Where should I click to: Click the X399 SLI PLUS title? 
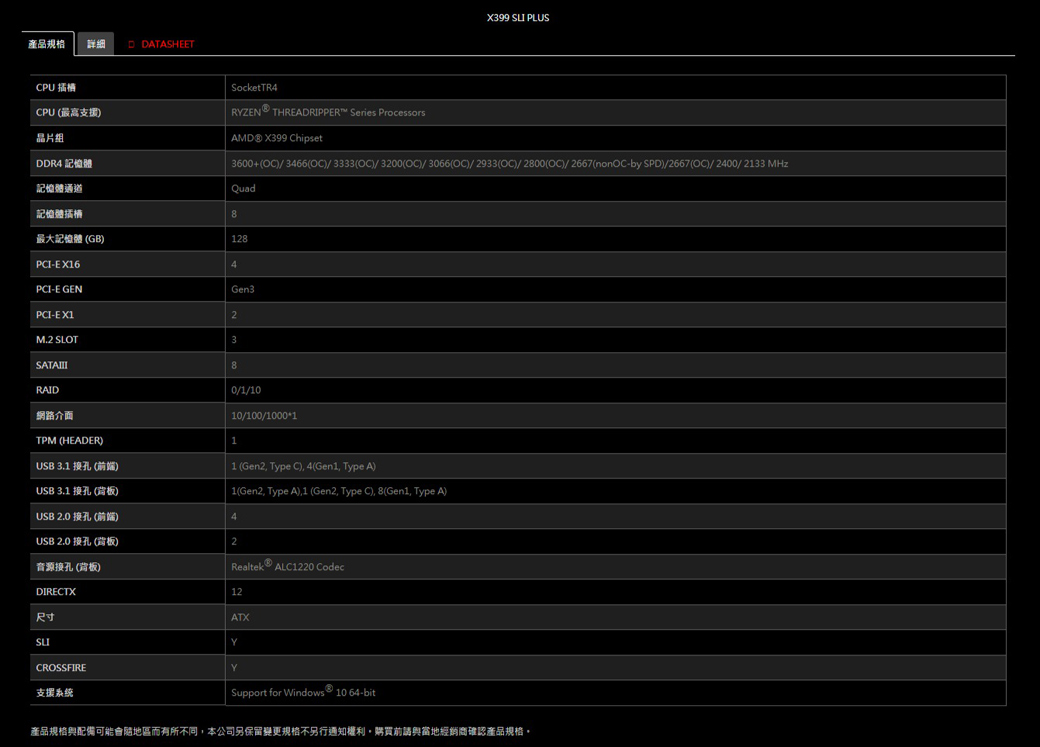coord(518,18)
